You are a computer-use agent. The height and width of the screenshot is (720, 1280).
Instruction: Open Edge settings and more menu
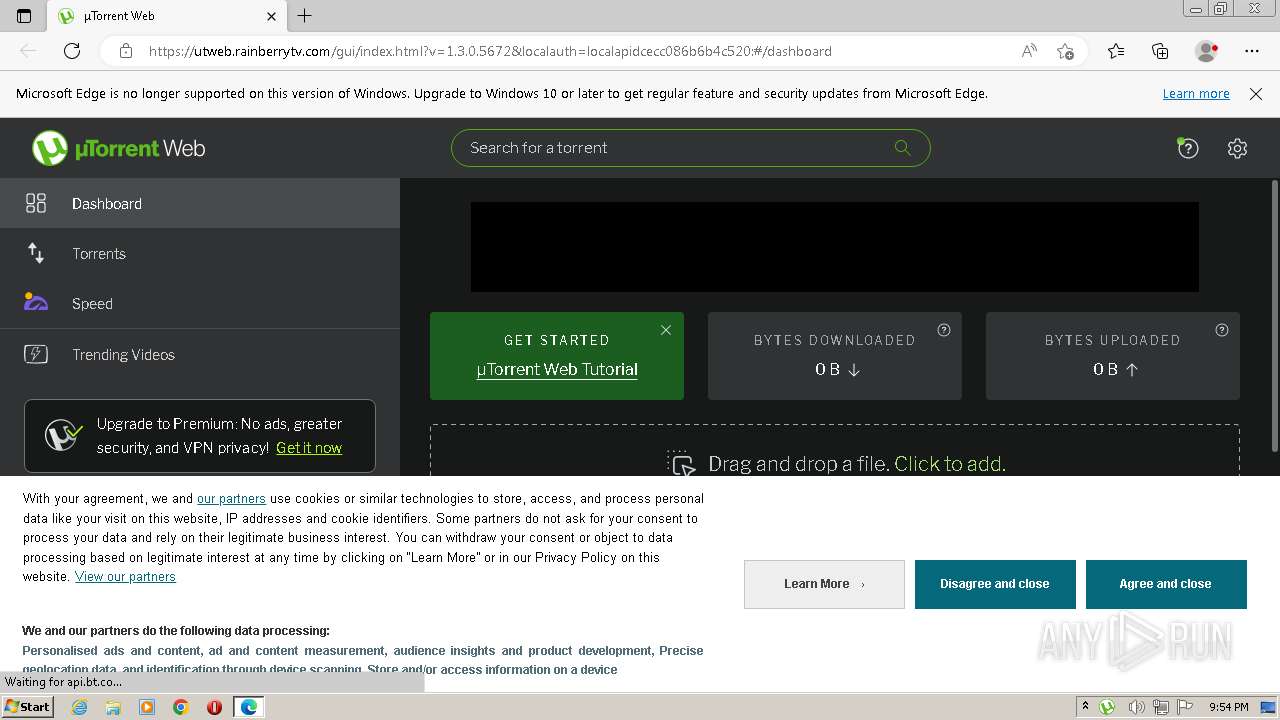1252,51
